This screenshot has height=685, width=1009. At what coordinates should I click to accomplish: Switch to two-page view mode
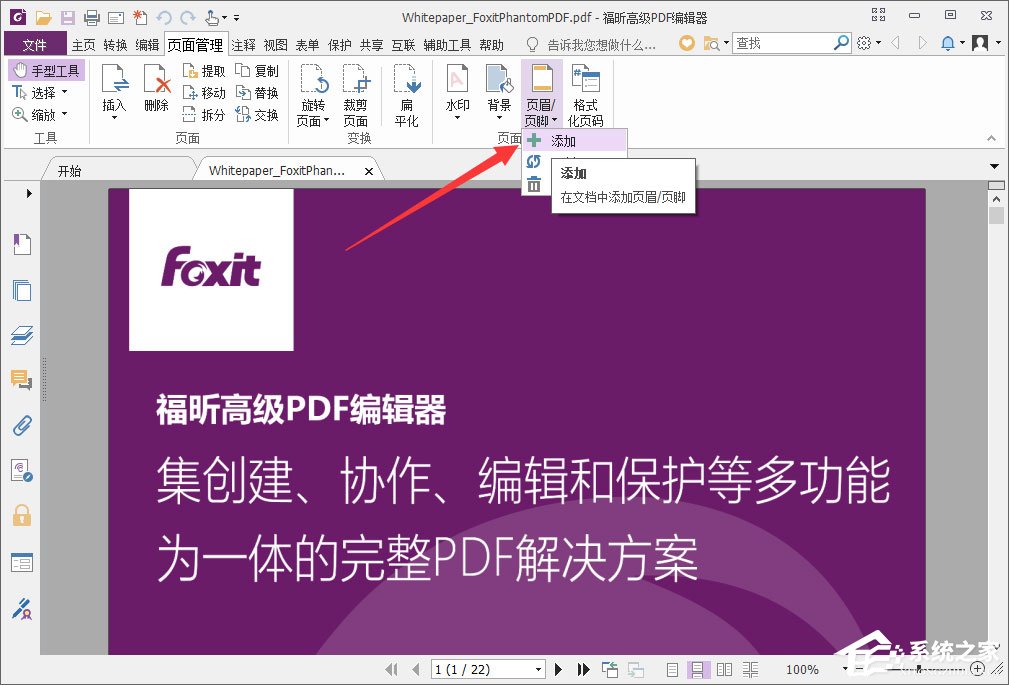click(725, 669)
